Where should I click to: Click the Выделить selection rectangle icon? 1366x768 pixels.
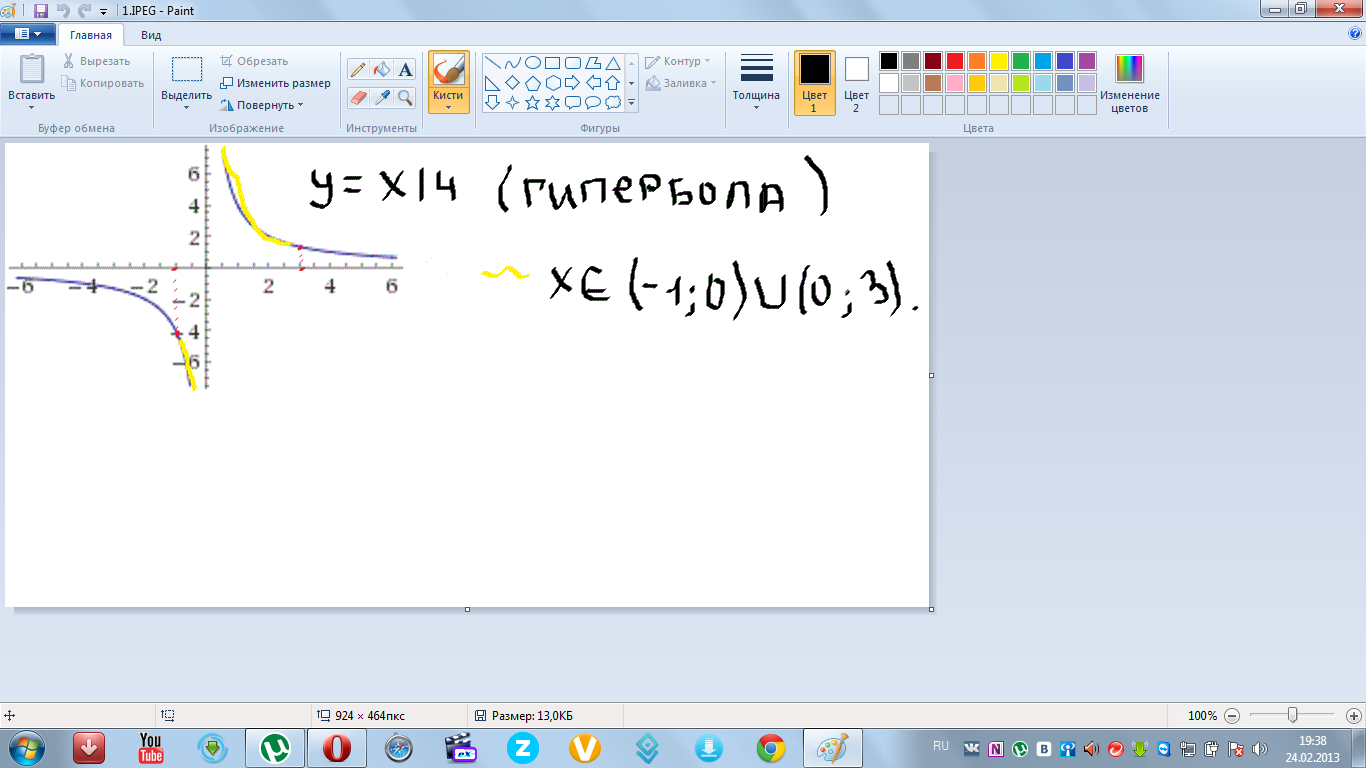coord(186,70)
